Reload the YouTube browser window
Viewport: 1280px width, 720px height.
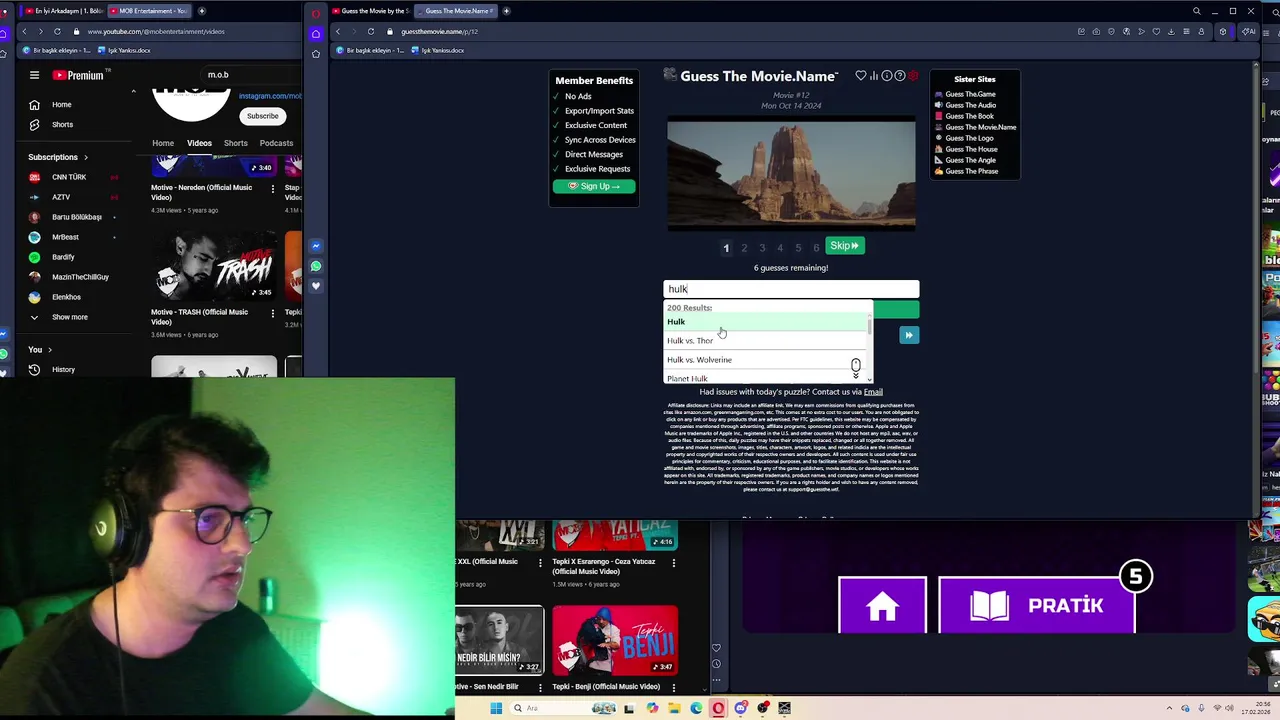[x=58, y=31]
